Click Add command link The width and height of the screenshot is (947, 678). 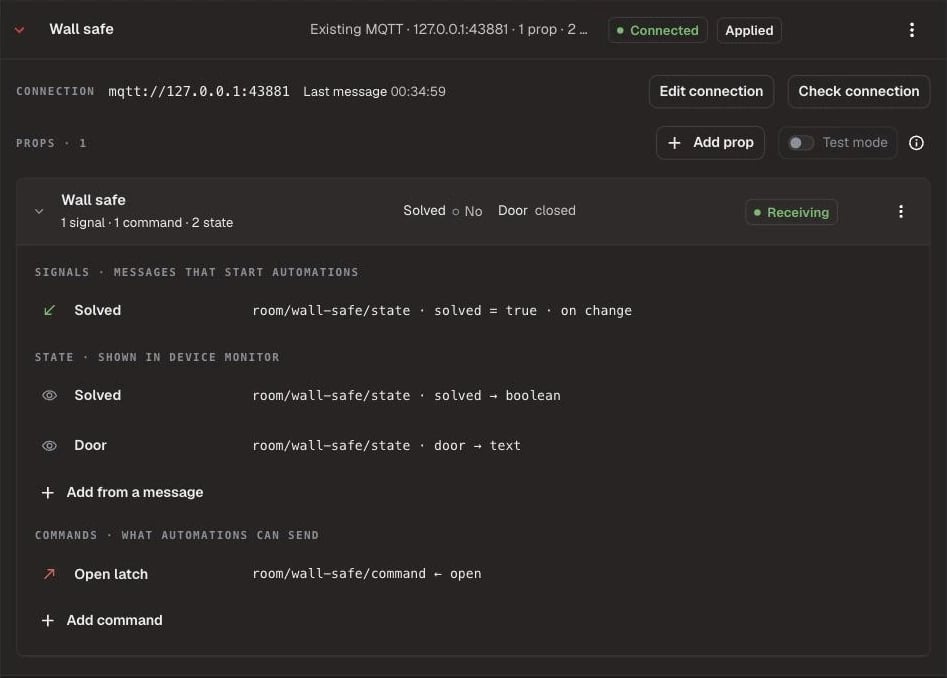coord(114,621)
